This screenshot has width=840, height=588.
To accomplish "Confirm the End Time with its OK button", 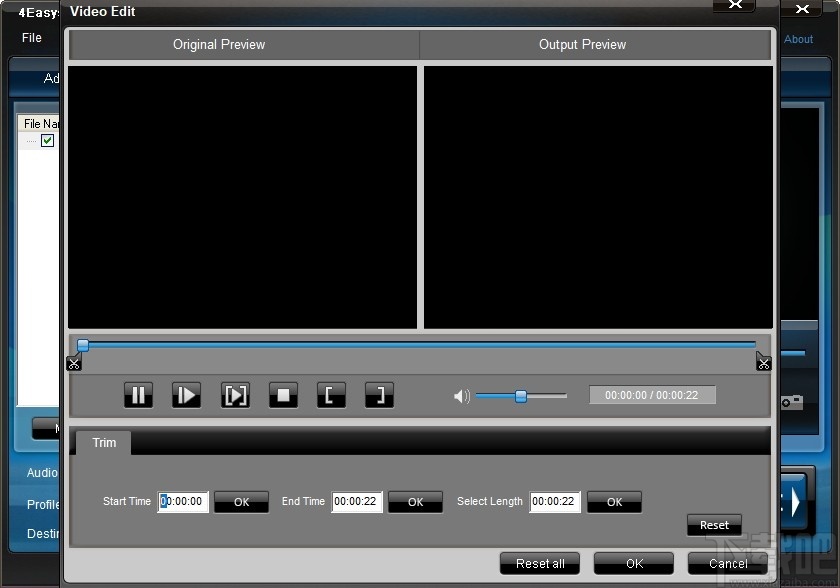I will (415, 502).
